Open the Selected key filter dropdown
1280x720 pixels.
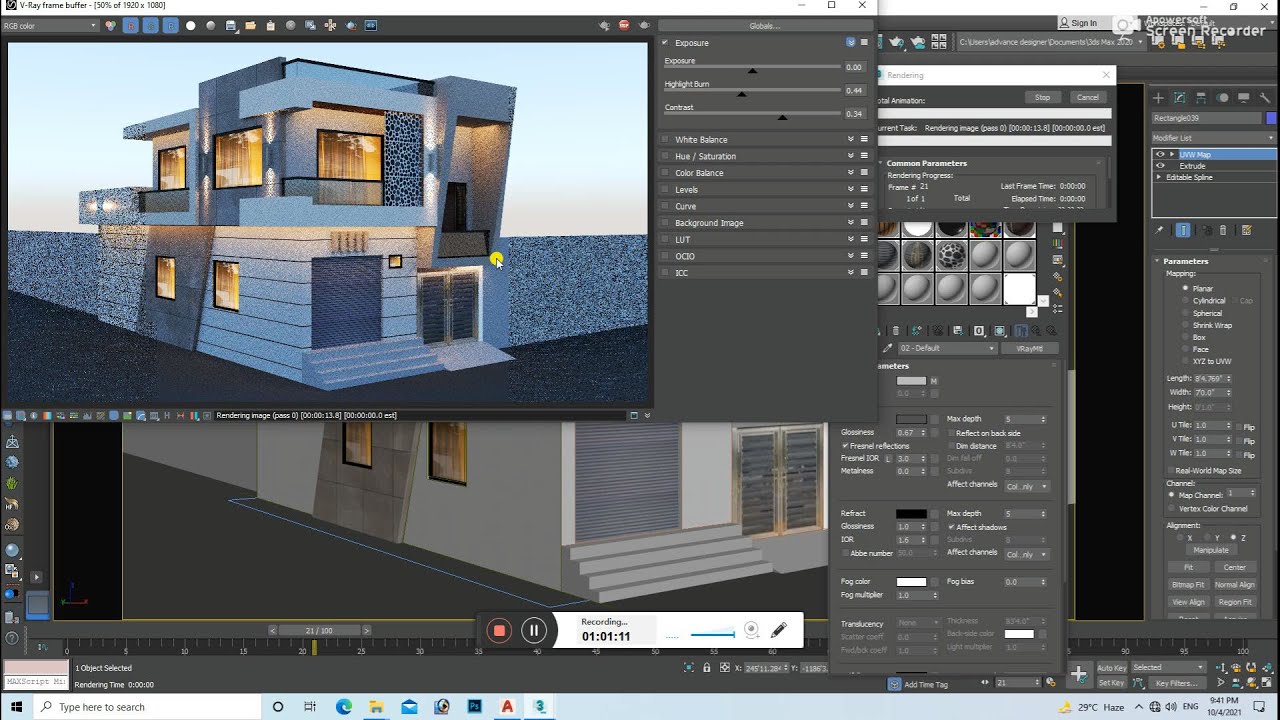pyautogui.click(x=1168, y=667)
